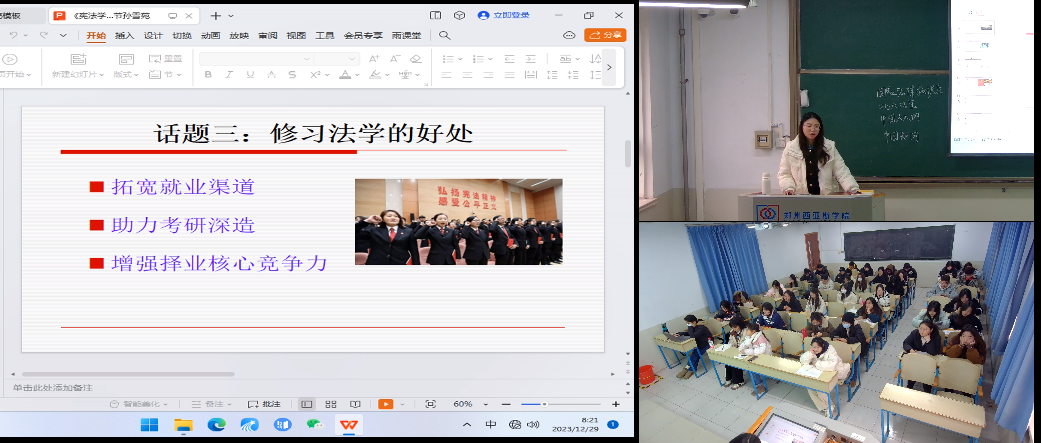Start slideshow with orange play button
Viewport: 1041px width, 443px height.
click(x=385, y=404)
